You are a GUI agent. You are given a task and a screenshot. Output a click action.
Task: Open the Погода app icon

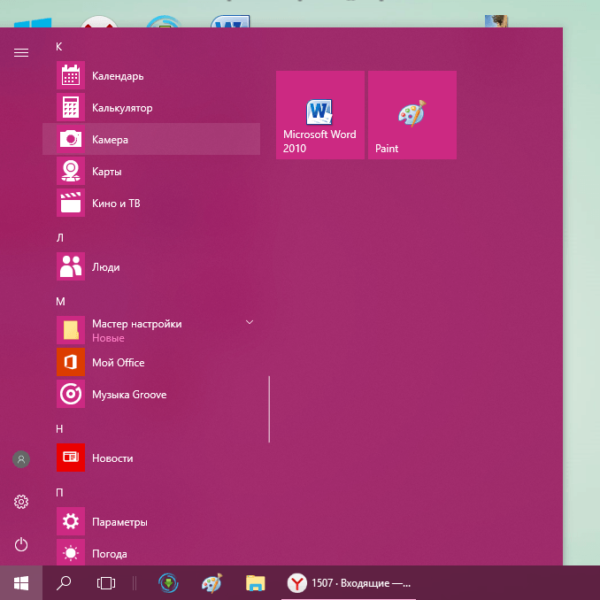point(71,552)
